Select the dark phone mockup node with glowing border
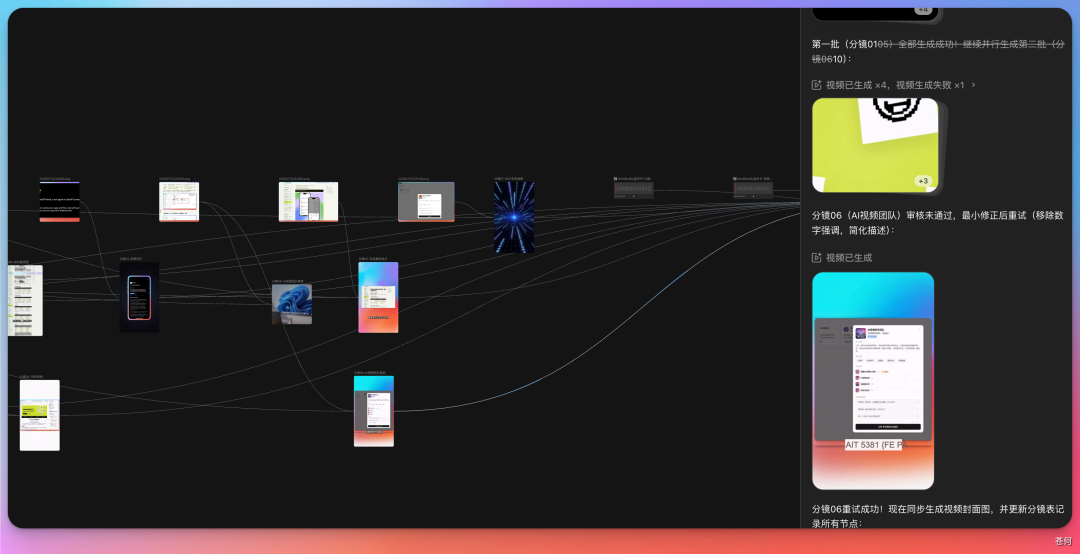The width and height of the screenshot is (1080, 554). tap(139, 297)
